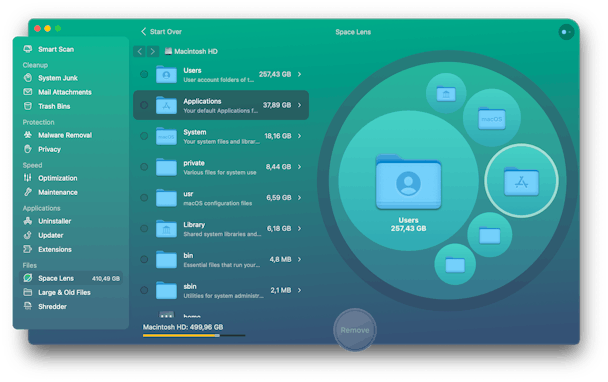Click the System Junk sidebar icon
The height and width of the screenshot is (382, 608).
[x=28, y=78]
